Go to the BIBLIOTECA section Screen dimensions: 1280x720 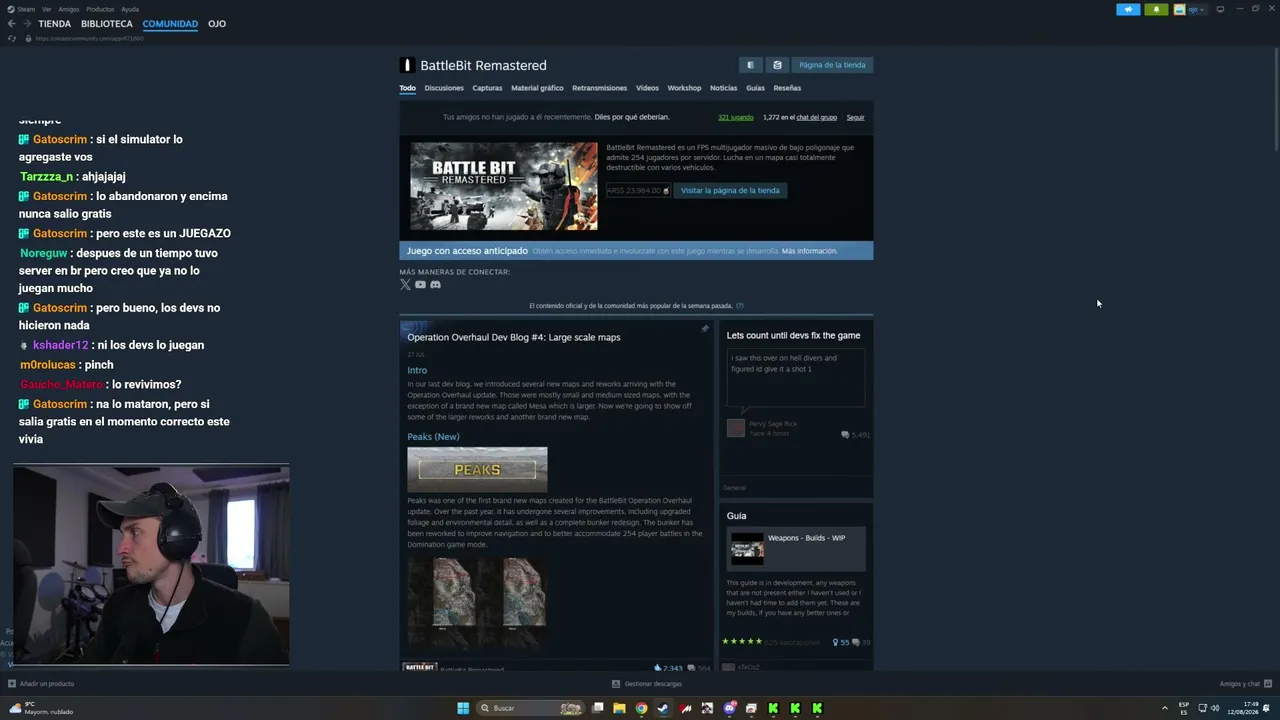107,24
